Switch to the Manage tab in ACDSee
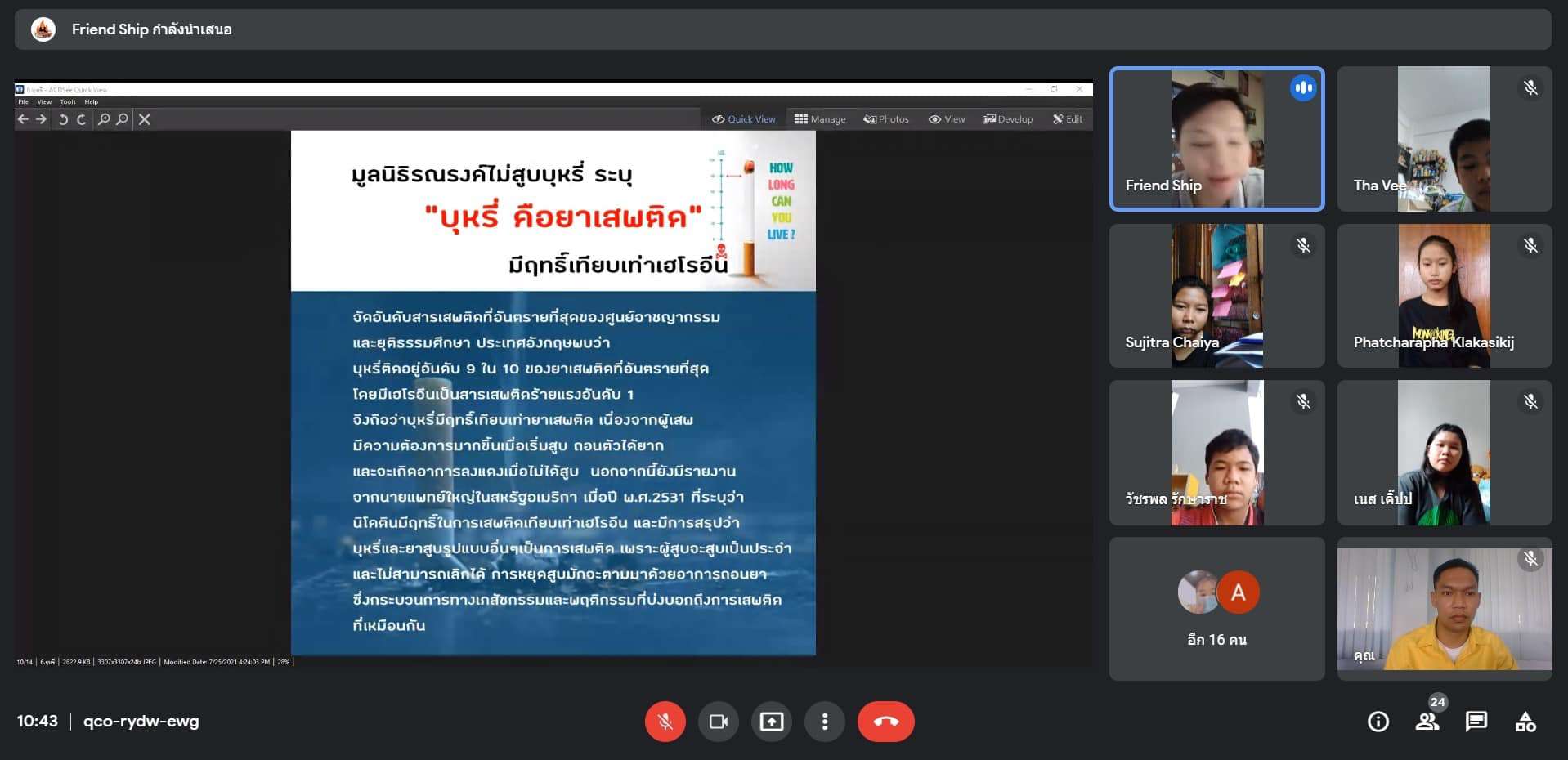Screen dimensions: 1568x760 tap(820, 119)
